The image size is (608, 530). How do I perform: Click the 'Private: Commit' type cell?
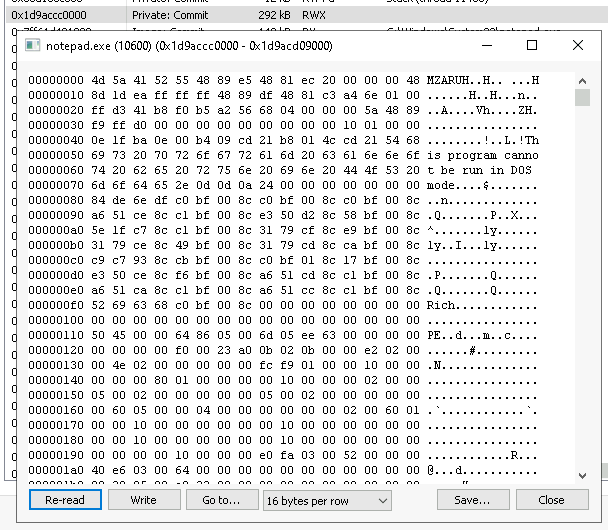pos(175,16)
